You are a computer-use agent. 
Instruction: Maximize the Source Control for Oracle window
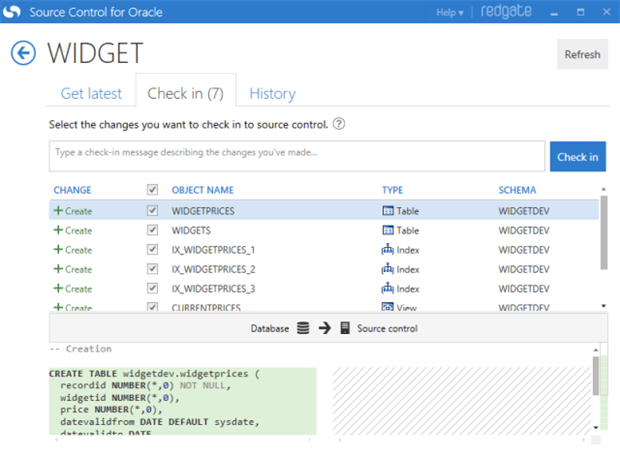point(580,12)
